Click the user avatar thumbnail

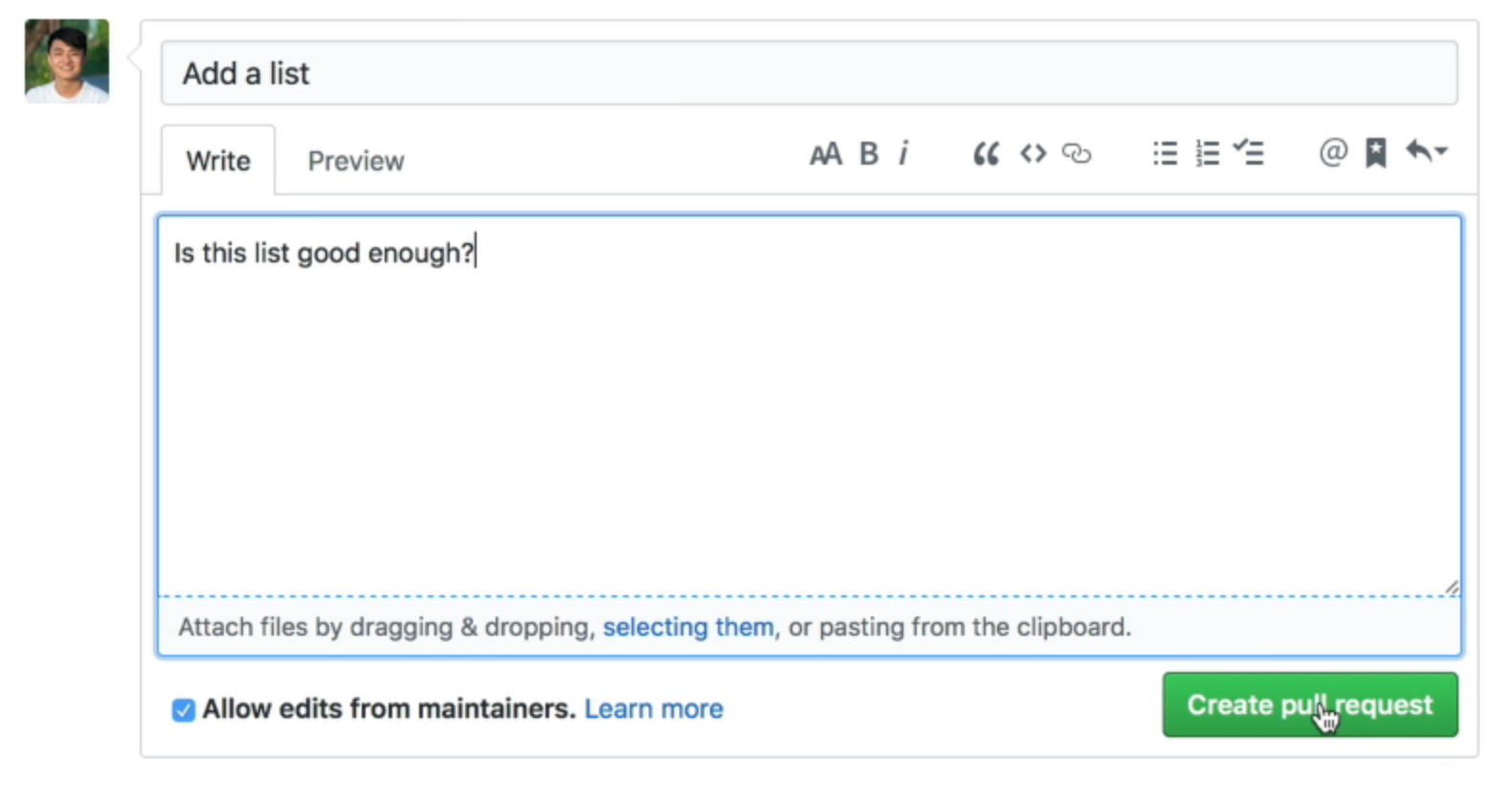click(67, 60)
